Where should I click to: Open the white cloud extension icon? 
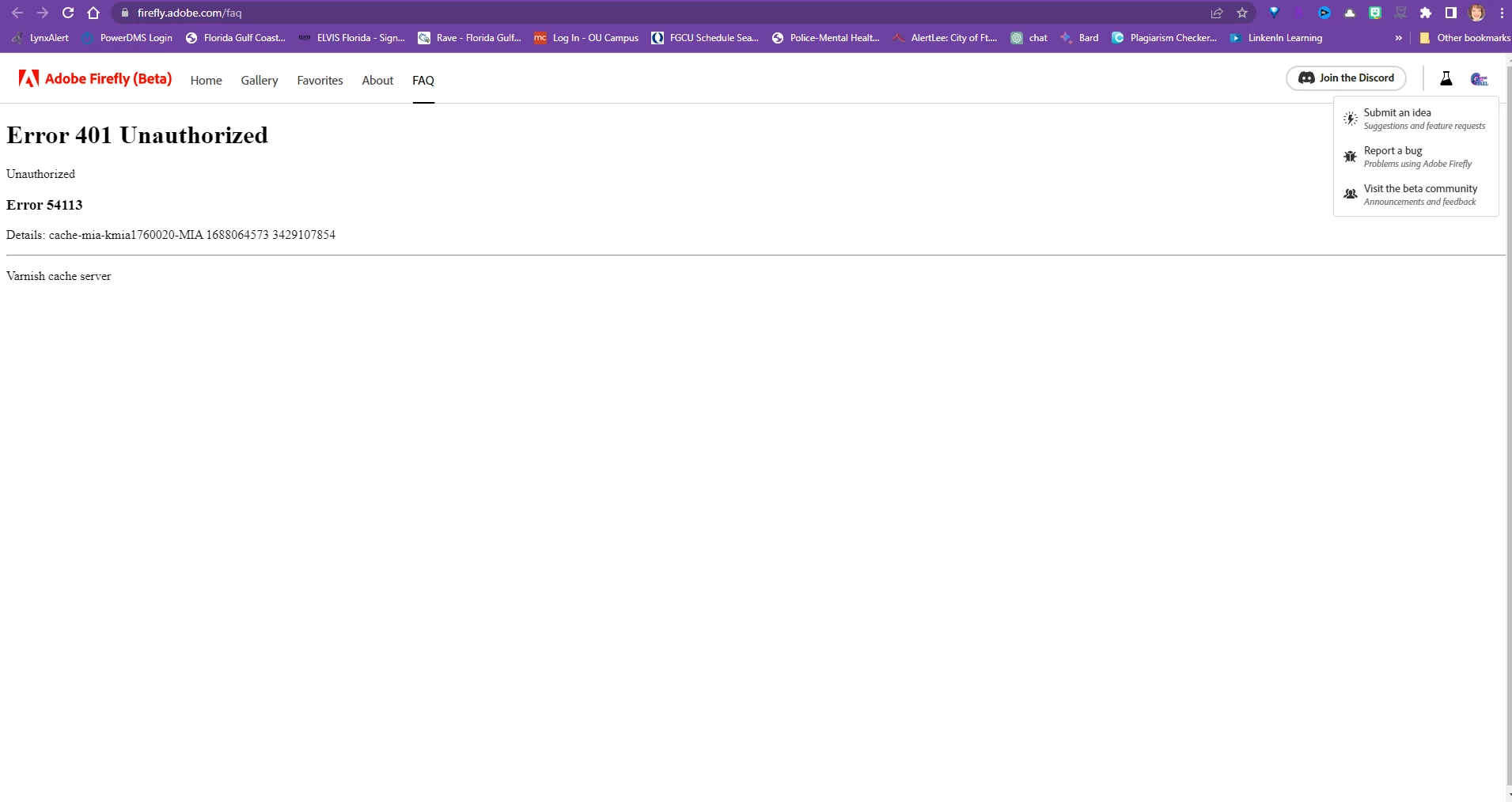pos(1350,13)
